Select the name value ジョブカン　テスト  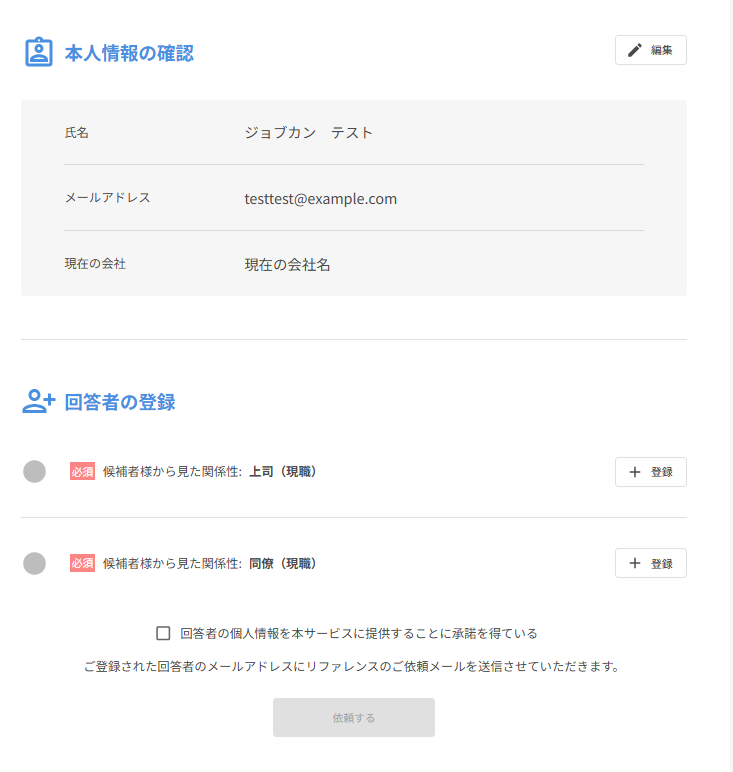point(308,133)
